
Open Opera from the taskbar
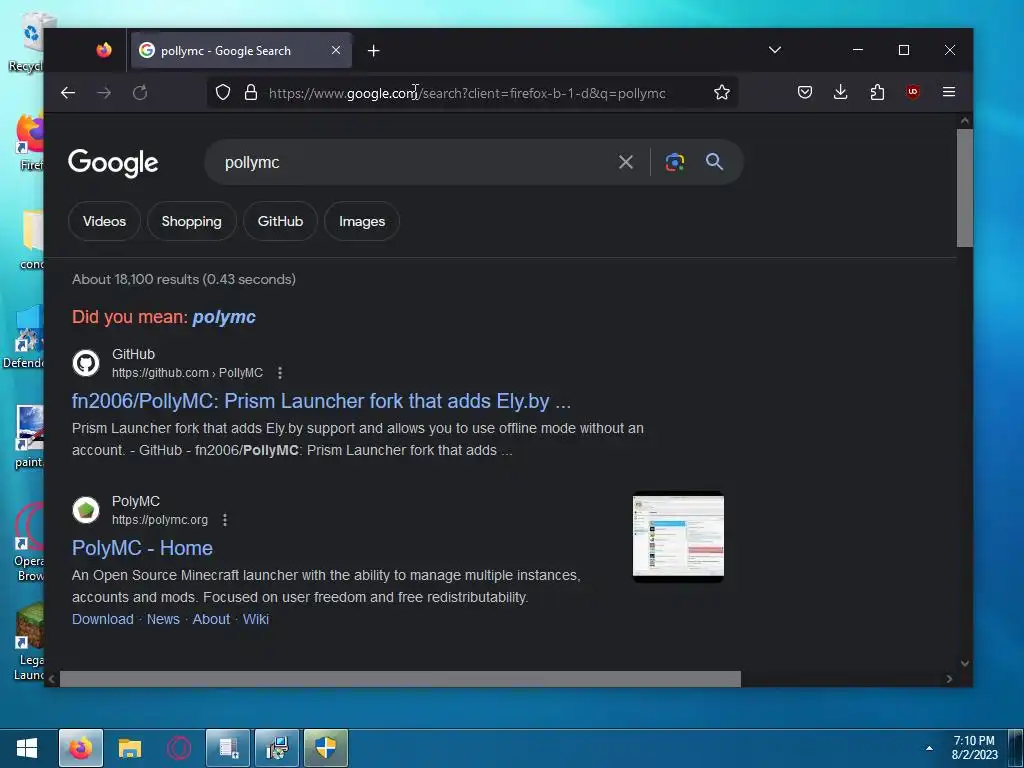179,748
